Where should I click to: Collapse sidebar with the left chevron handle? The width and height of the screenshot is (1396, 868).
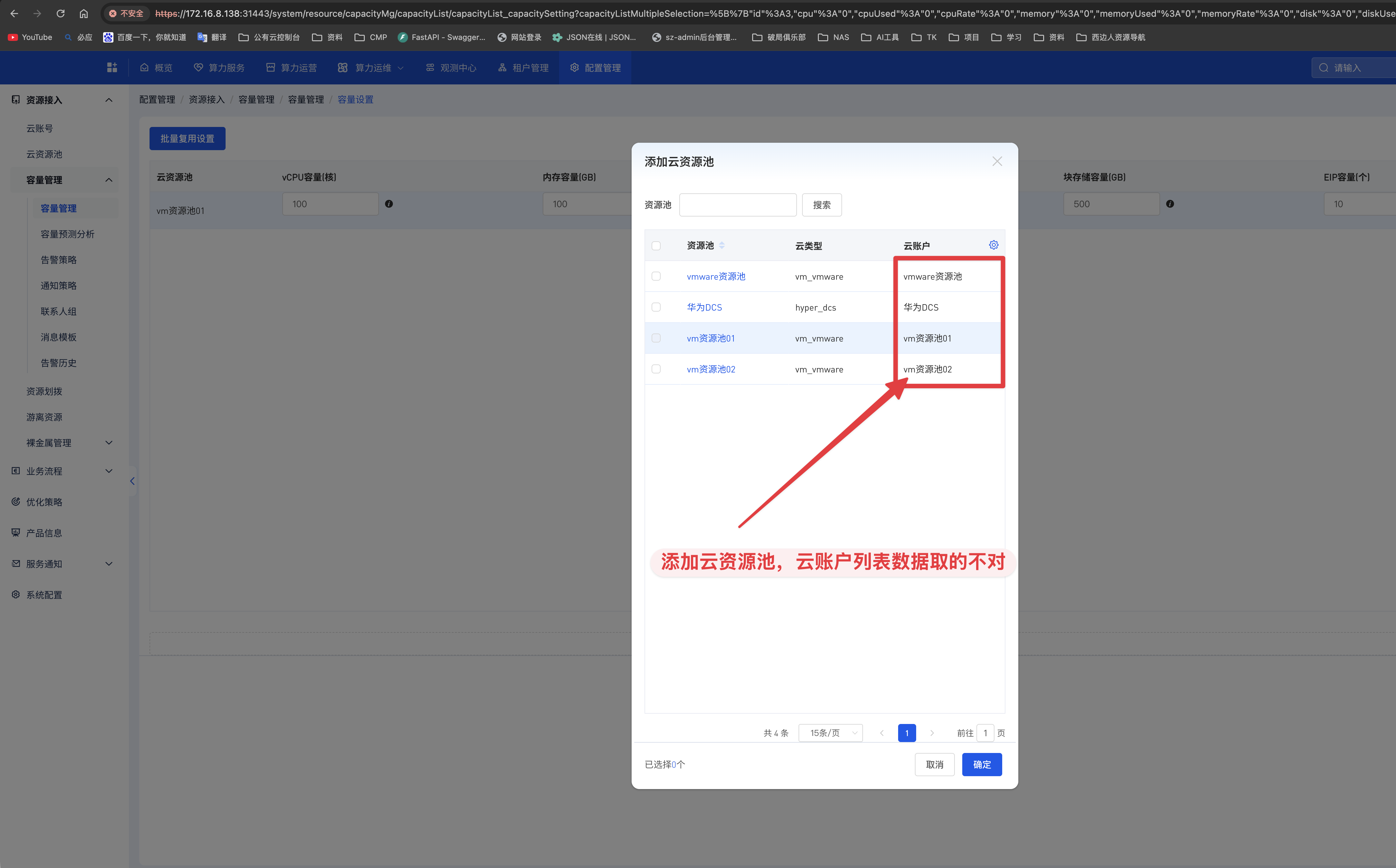click(132, 481)
